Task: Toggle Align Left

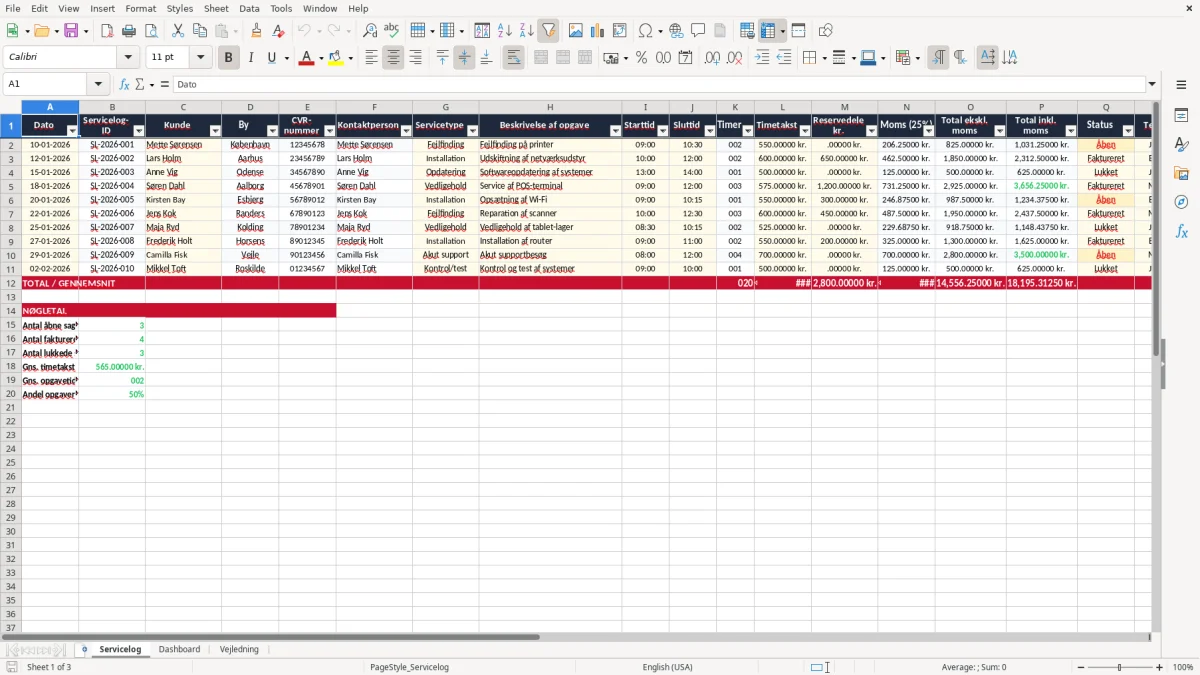Action: 371,58
